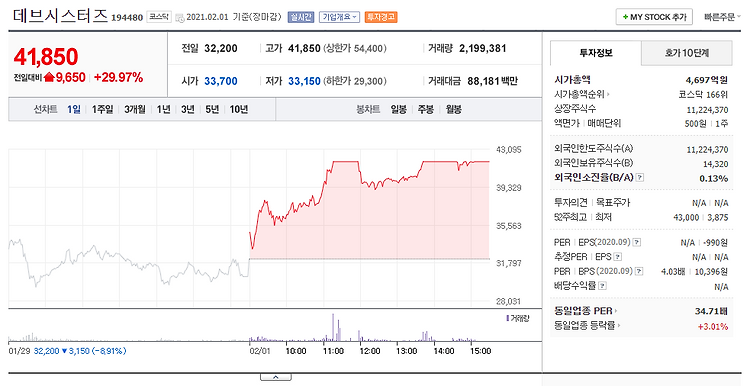Click help icon beside PBR BPS(2020.09)
750x386 pixels.
(x=639, y=271)
